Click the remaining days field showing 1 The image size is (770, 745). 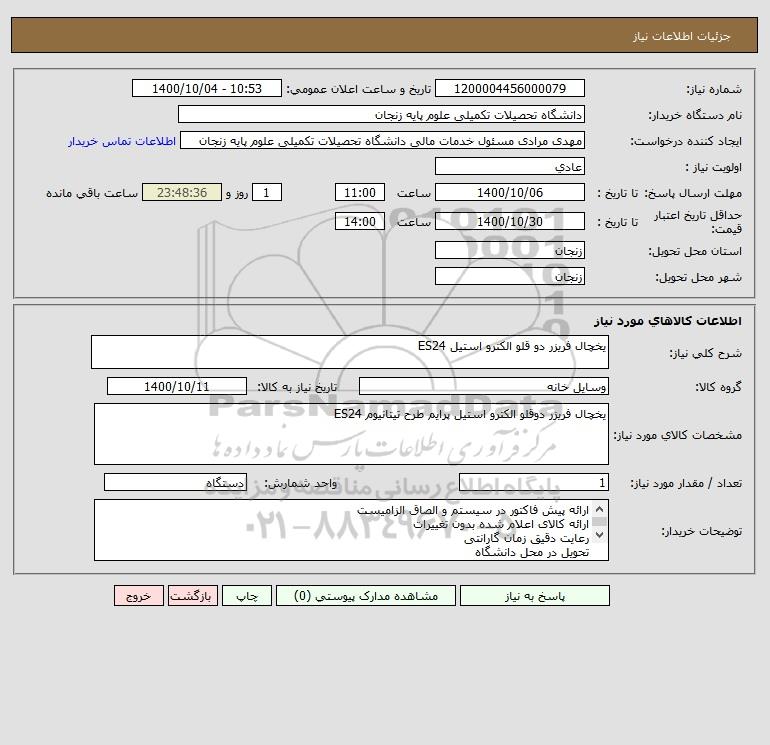[267, 193]
